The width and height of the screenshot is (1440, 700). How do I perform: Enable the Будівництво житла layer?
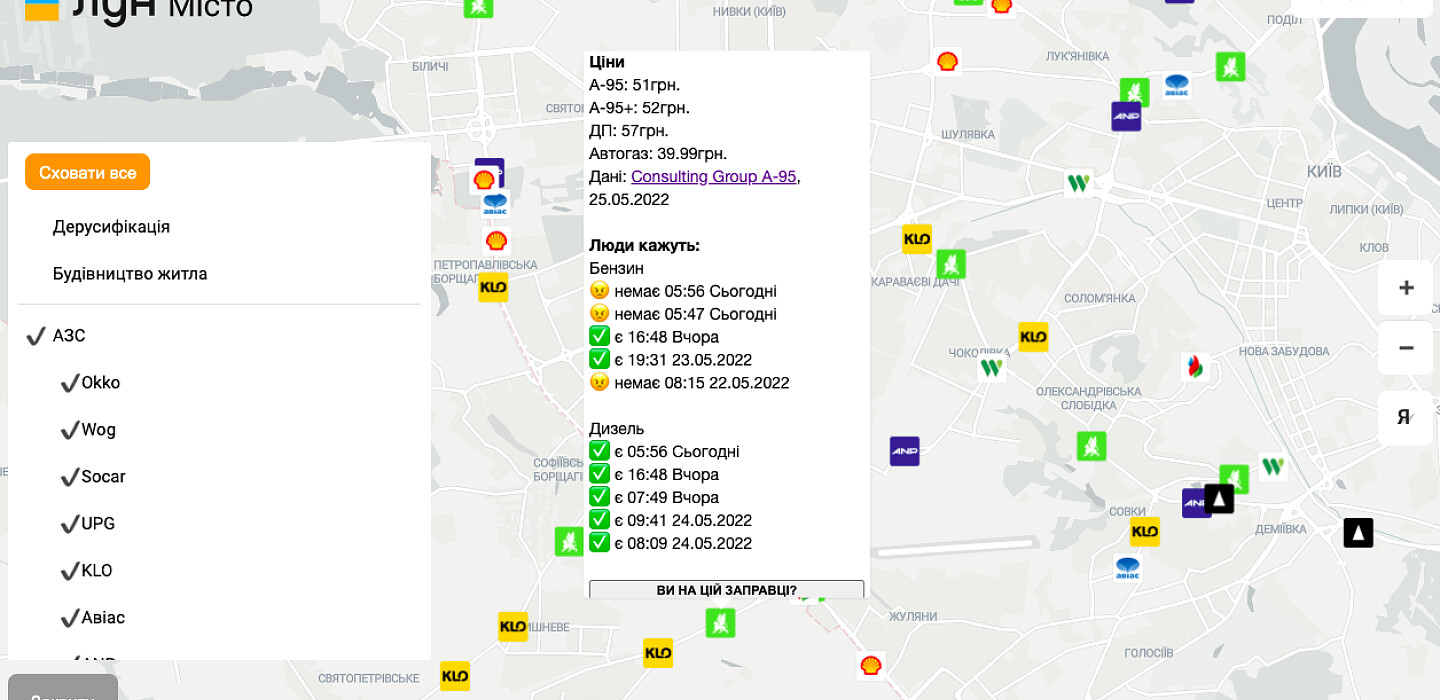[x=130, y=274]
